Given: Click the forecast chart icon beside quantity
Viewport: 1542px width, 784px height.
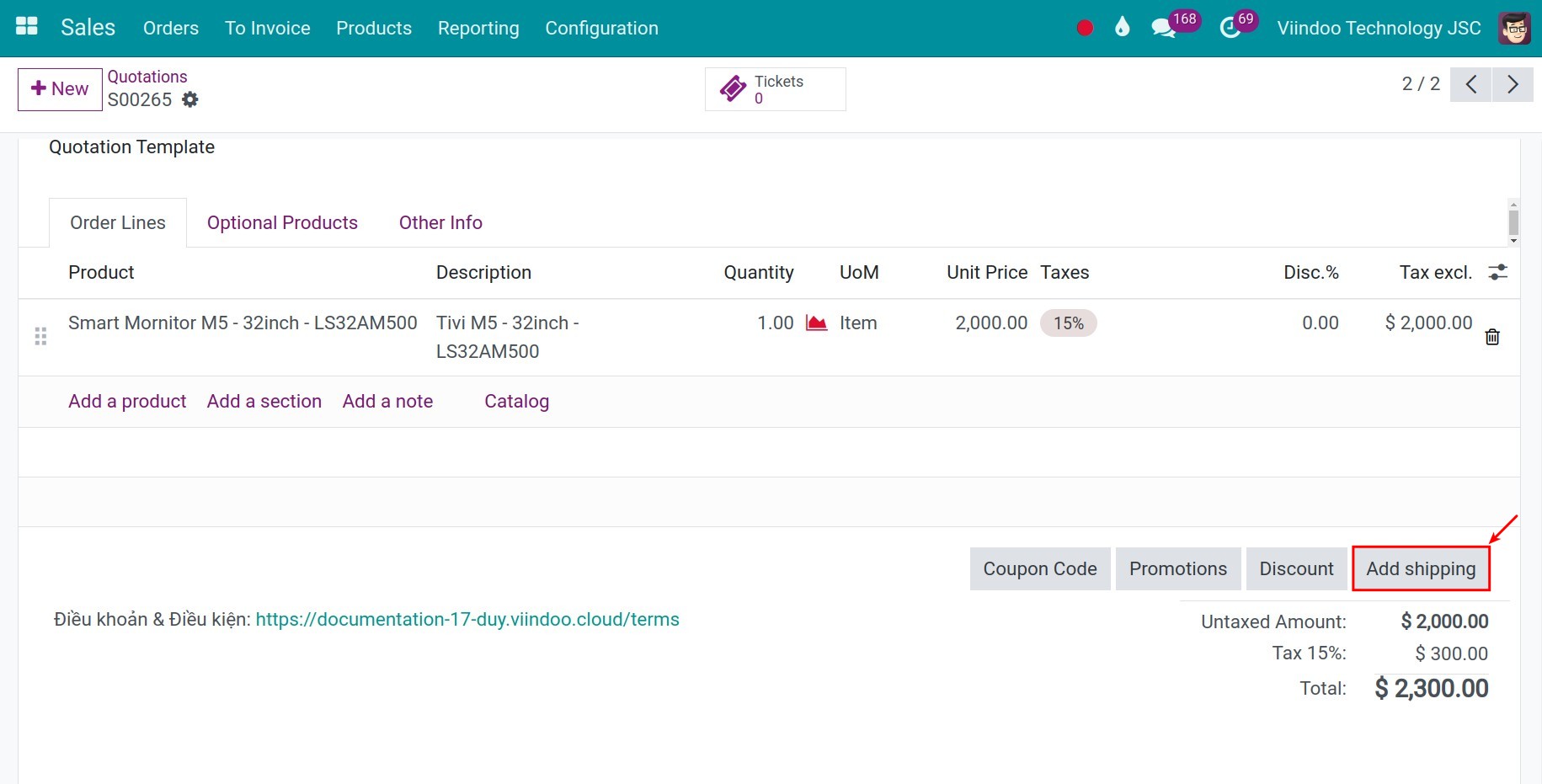Looking at the screenshot, I should pyautogui.click(x=816, y=323).
